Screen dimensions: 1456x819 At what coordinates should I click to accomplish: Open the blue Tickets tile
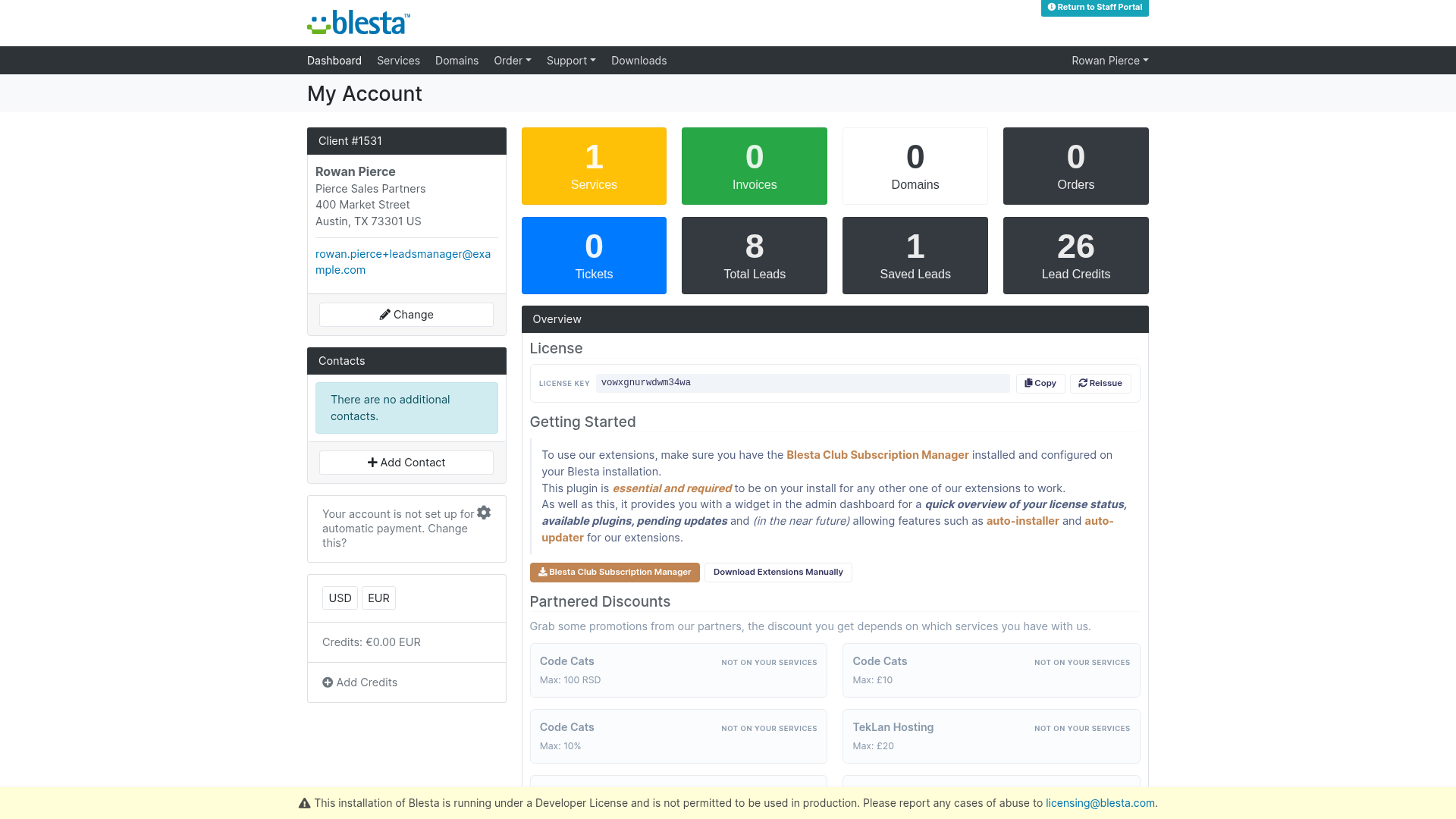coord(594,256)
